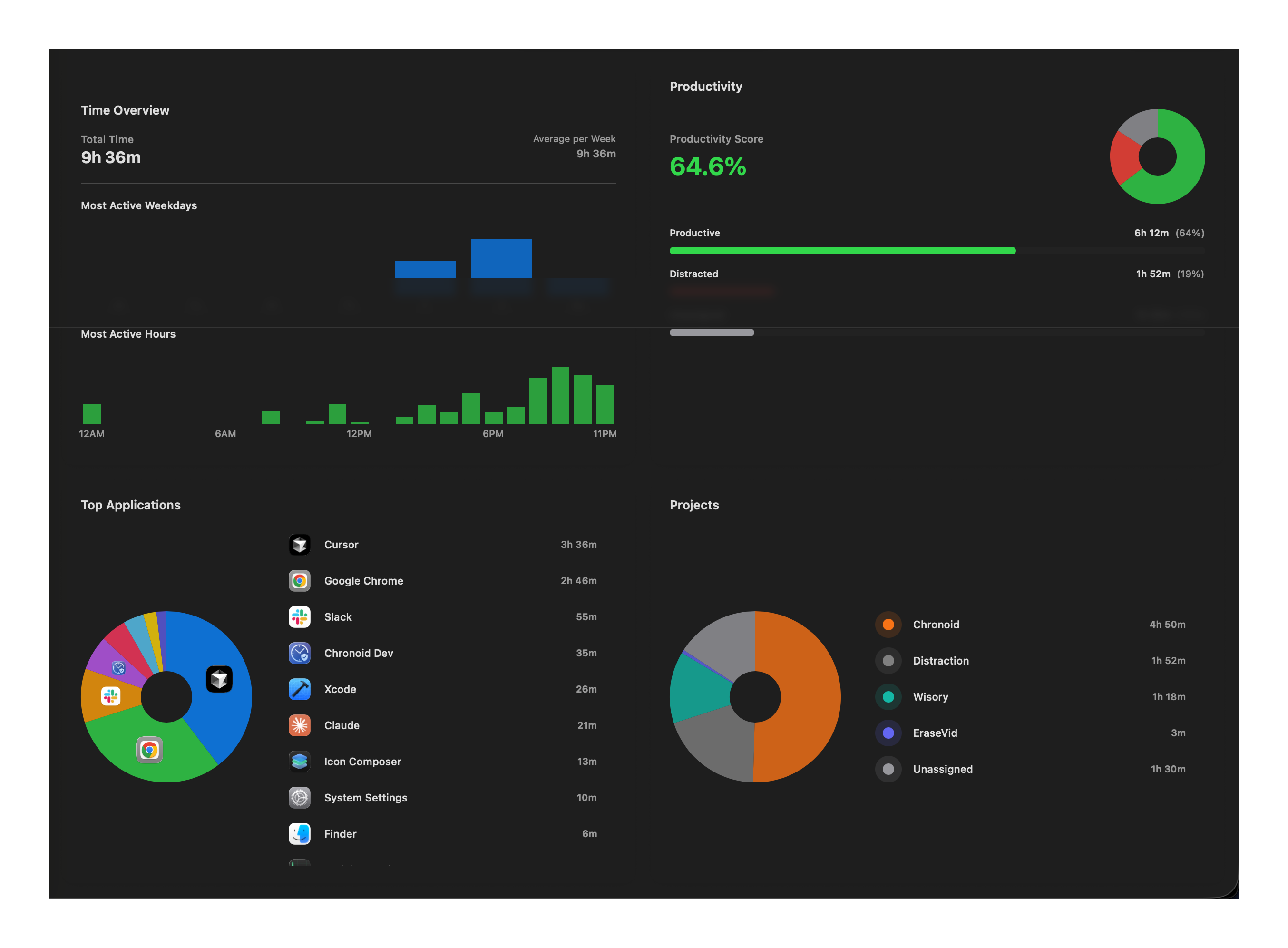Click the Average per Week label
The height and width of the screenshot is (948, 1288).
pyautogui.click(x=574, y=139)
